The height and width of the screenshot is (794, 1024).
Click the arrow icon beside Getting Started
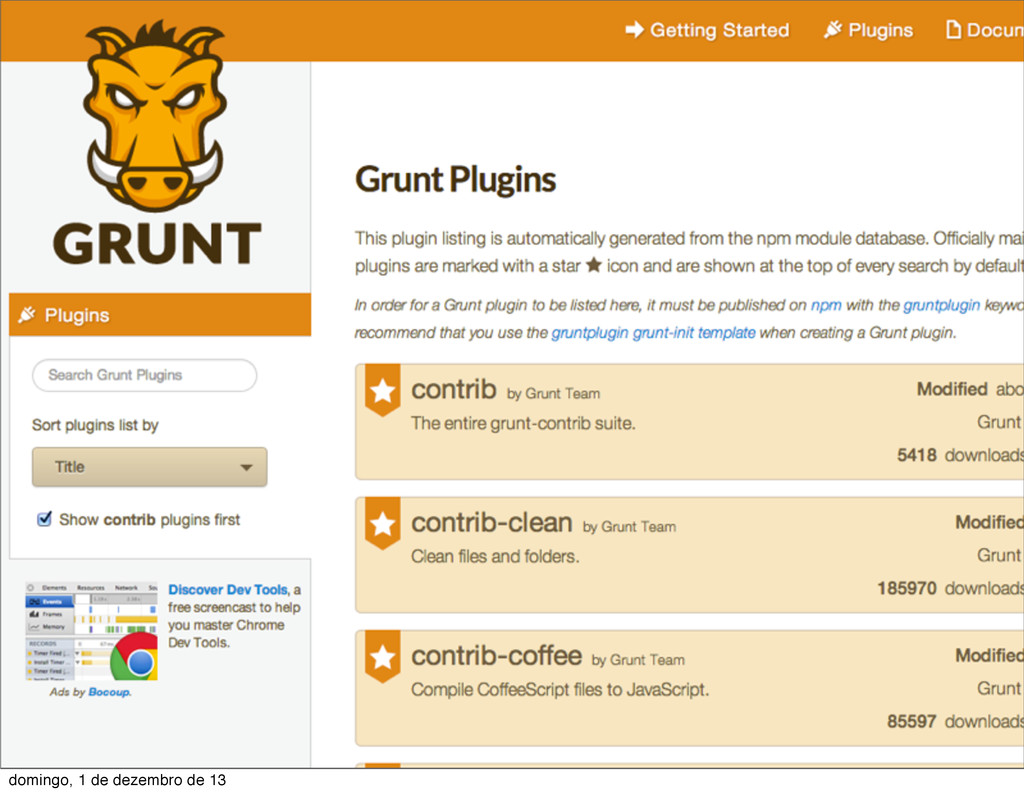click(x=634, y=29)
